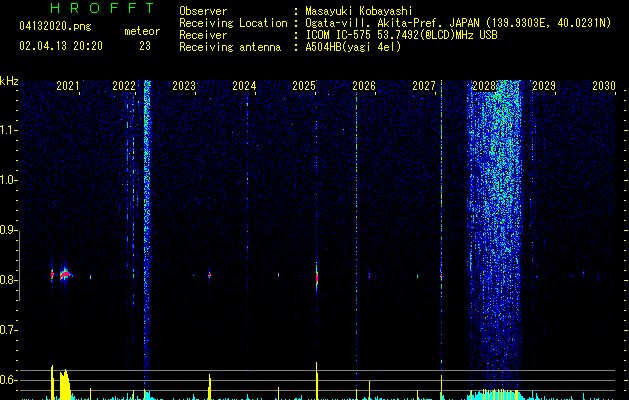Click the 0.6 kHz axis label
The width and height of the screenshot is (629, 400).
coord(8,380)
